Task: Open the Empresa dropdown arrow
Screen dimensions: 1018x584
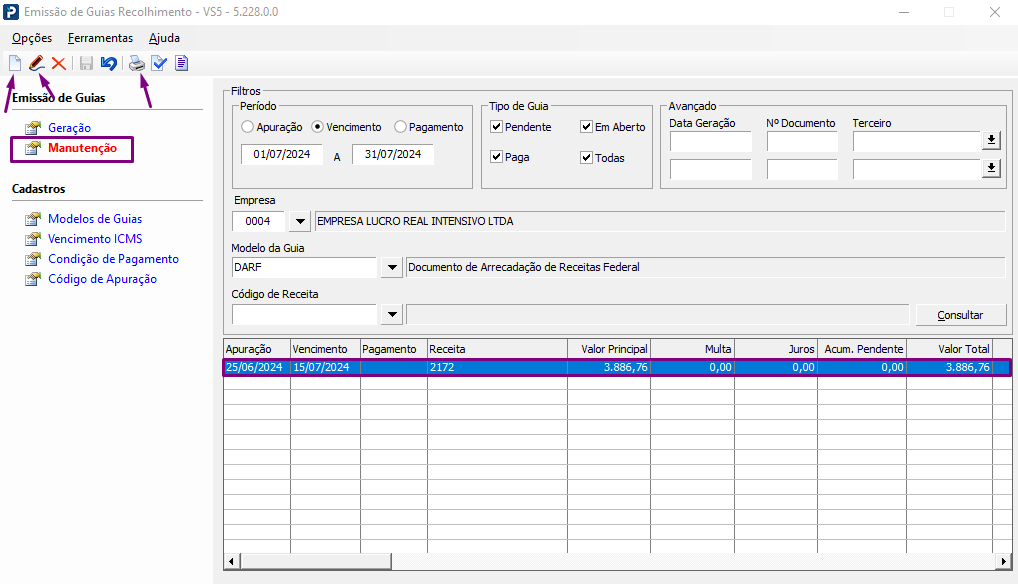Action: [x=299, y=221]
